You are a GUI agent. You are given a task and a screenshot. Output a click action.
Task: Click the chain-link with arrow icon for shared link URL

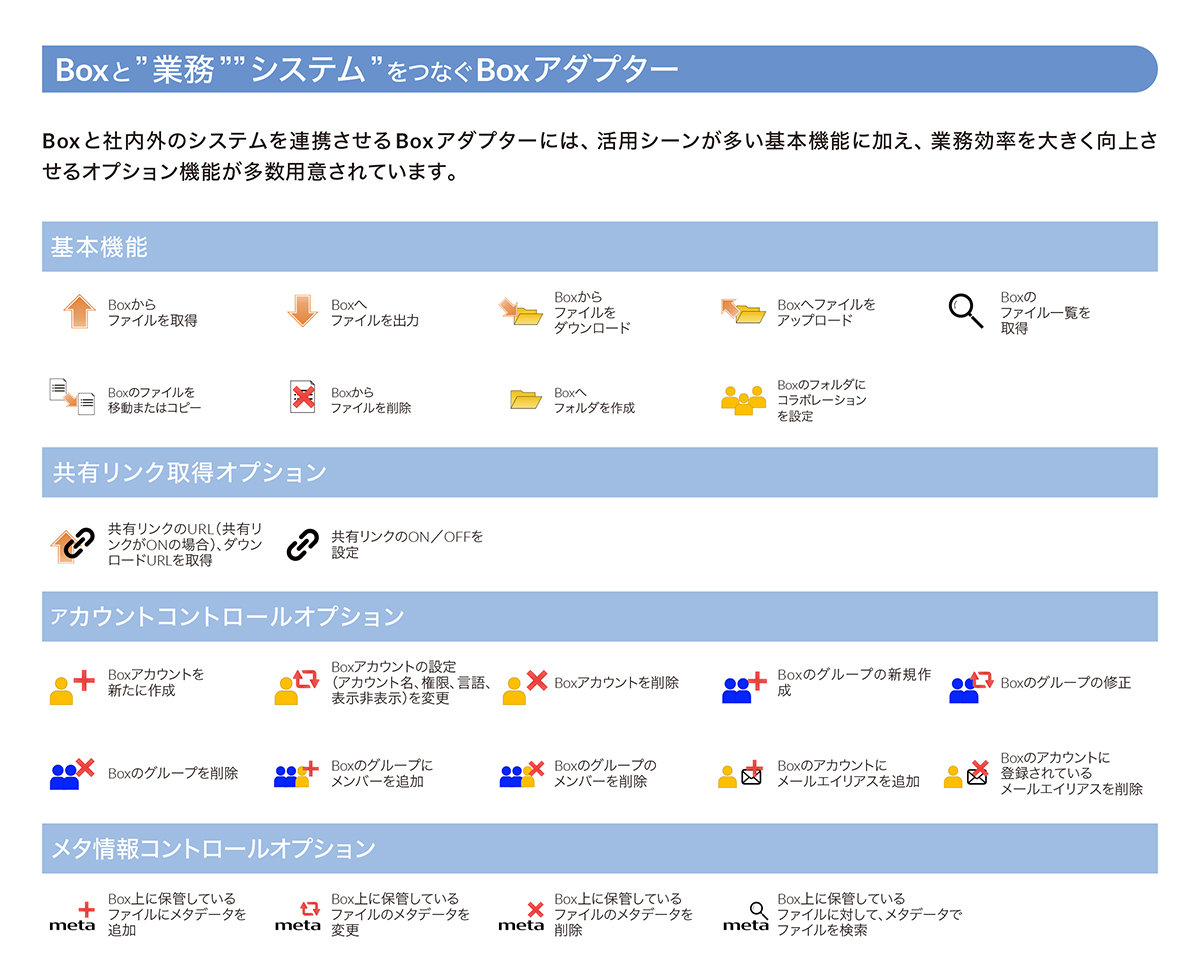[72, 544]
